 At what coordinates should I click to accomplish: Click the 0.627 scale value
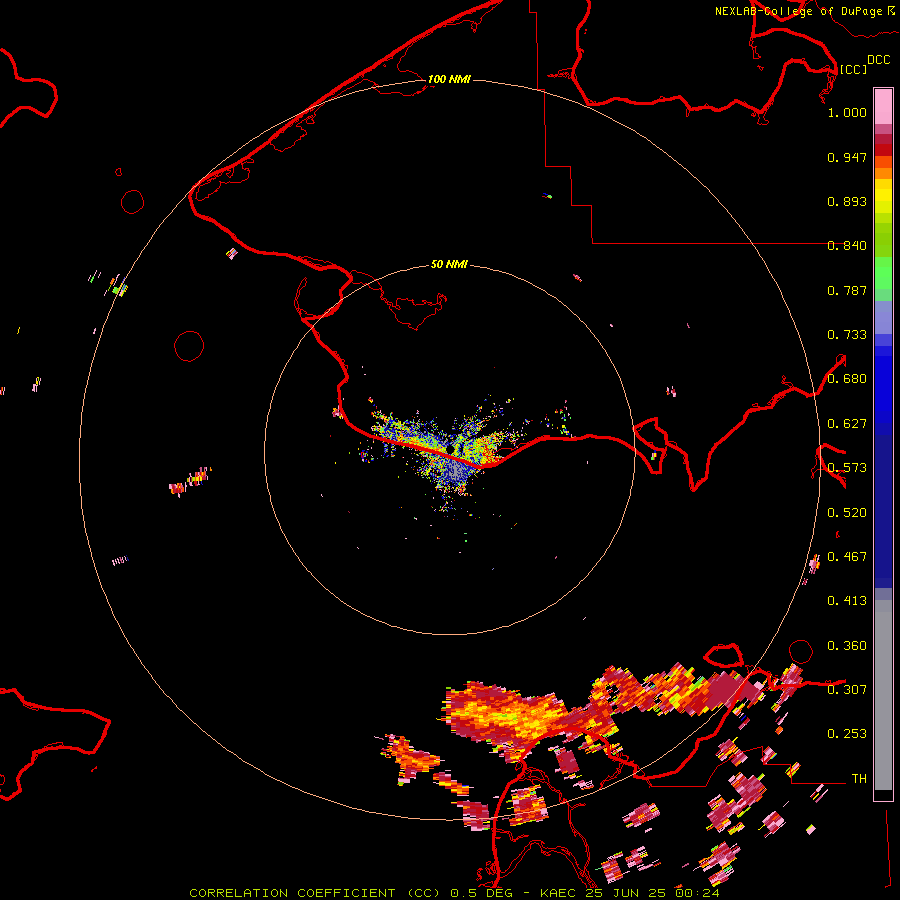847,424
